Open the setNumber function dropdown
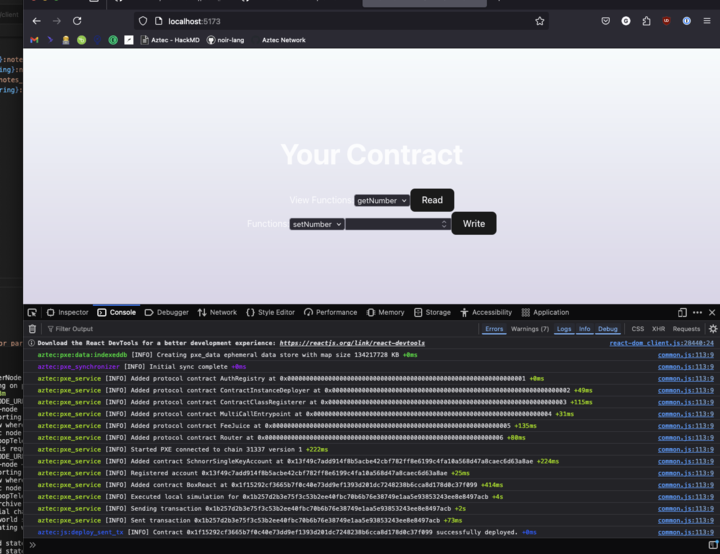 click(316, 224)
